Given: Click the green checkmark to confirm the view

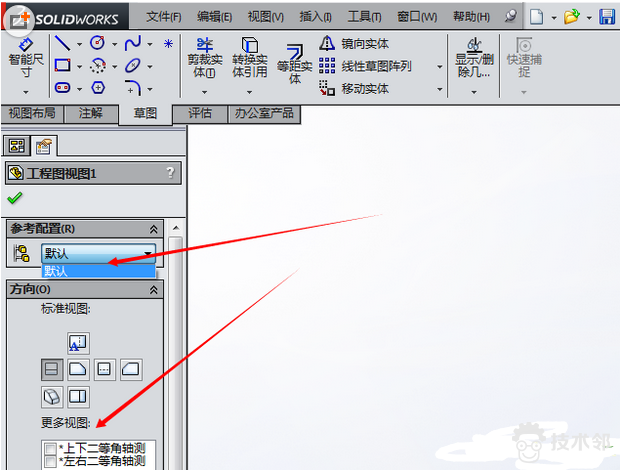Looking at the screenshot, I should point(14,199).
